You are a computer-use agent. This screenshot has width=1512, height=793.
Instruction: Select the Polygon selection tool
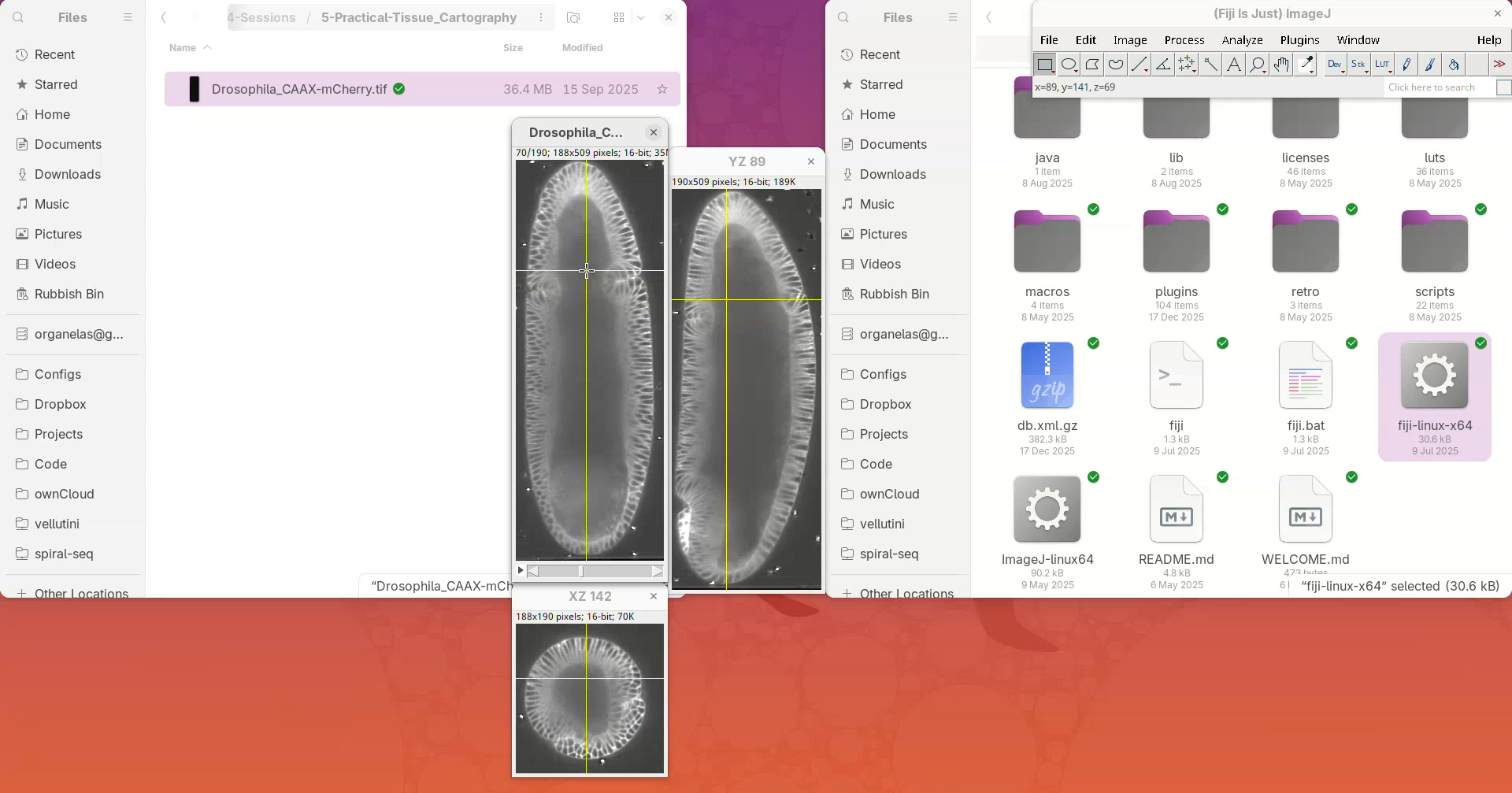point(1092,65)
